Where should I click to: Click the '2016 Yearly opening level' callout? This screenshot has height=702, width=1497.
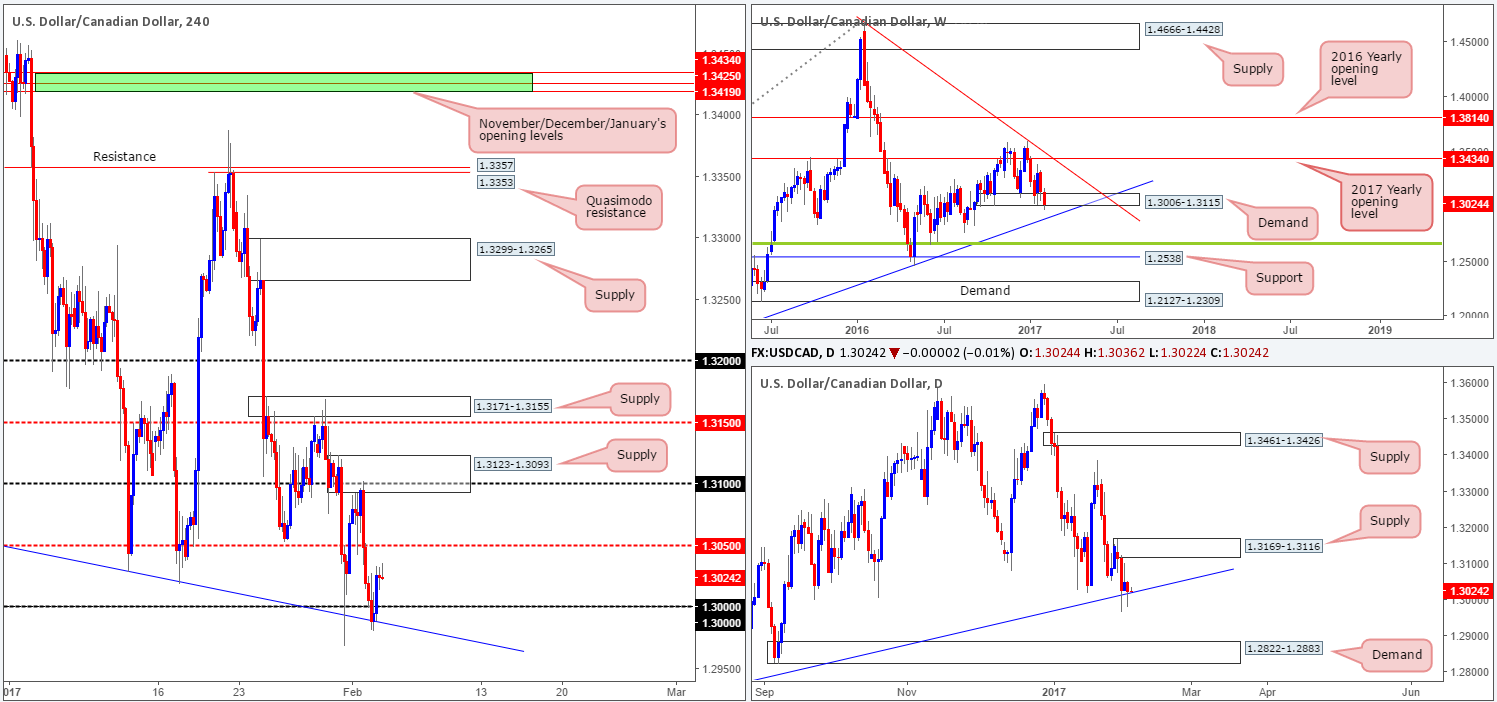coord(1365,70)
